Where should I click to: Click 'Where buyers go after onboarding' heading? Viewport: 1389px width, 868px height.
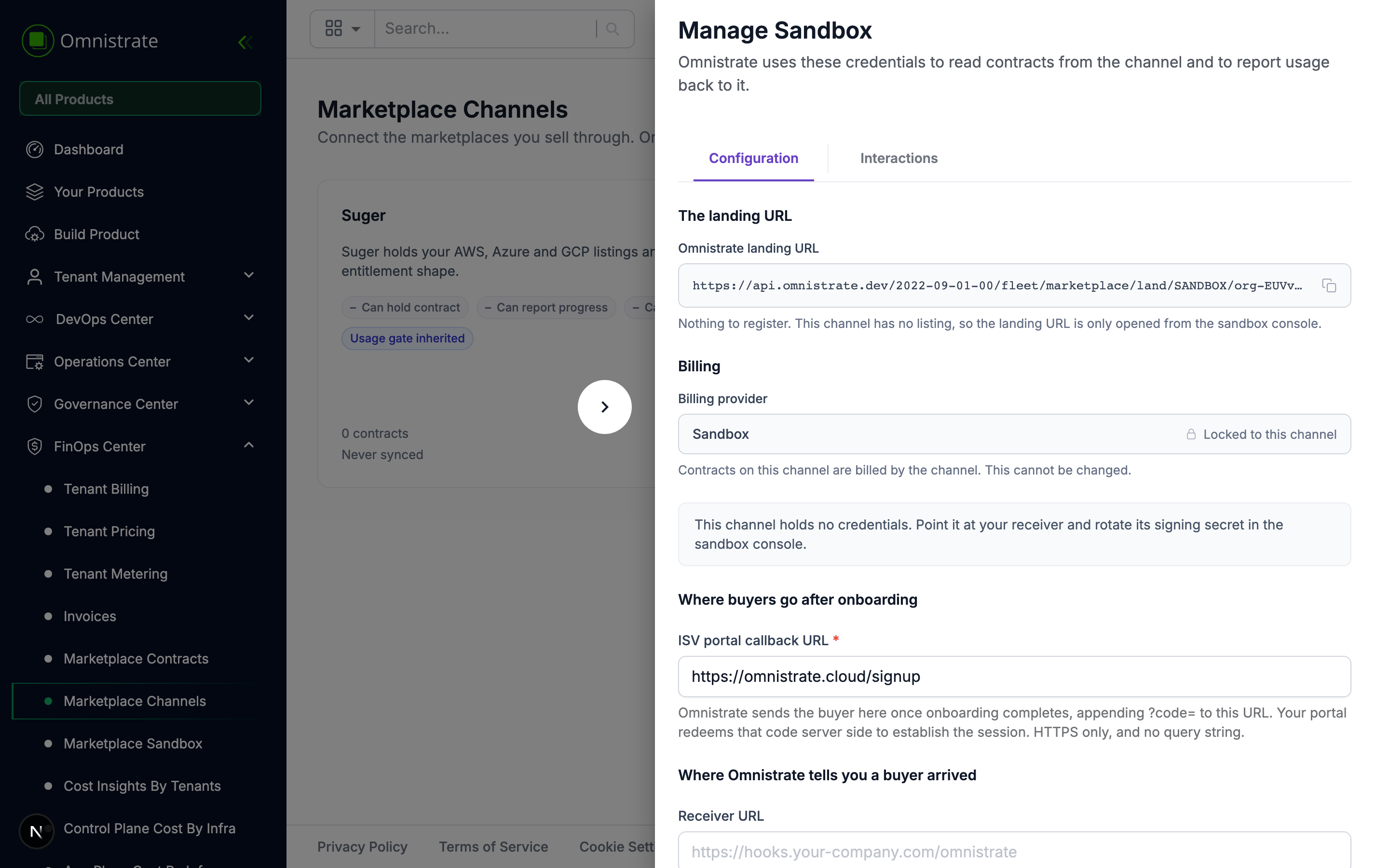(798, 600)
